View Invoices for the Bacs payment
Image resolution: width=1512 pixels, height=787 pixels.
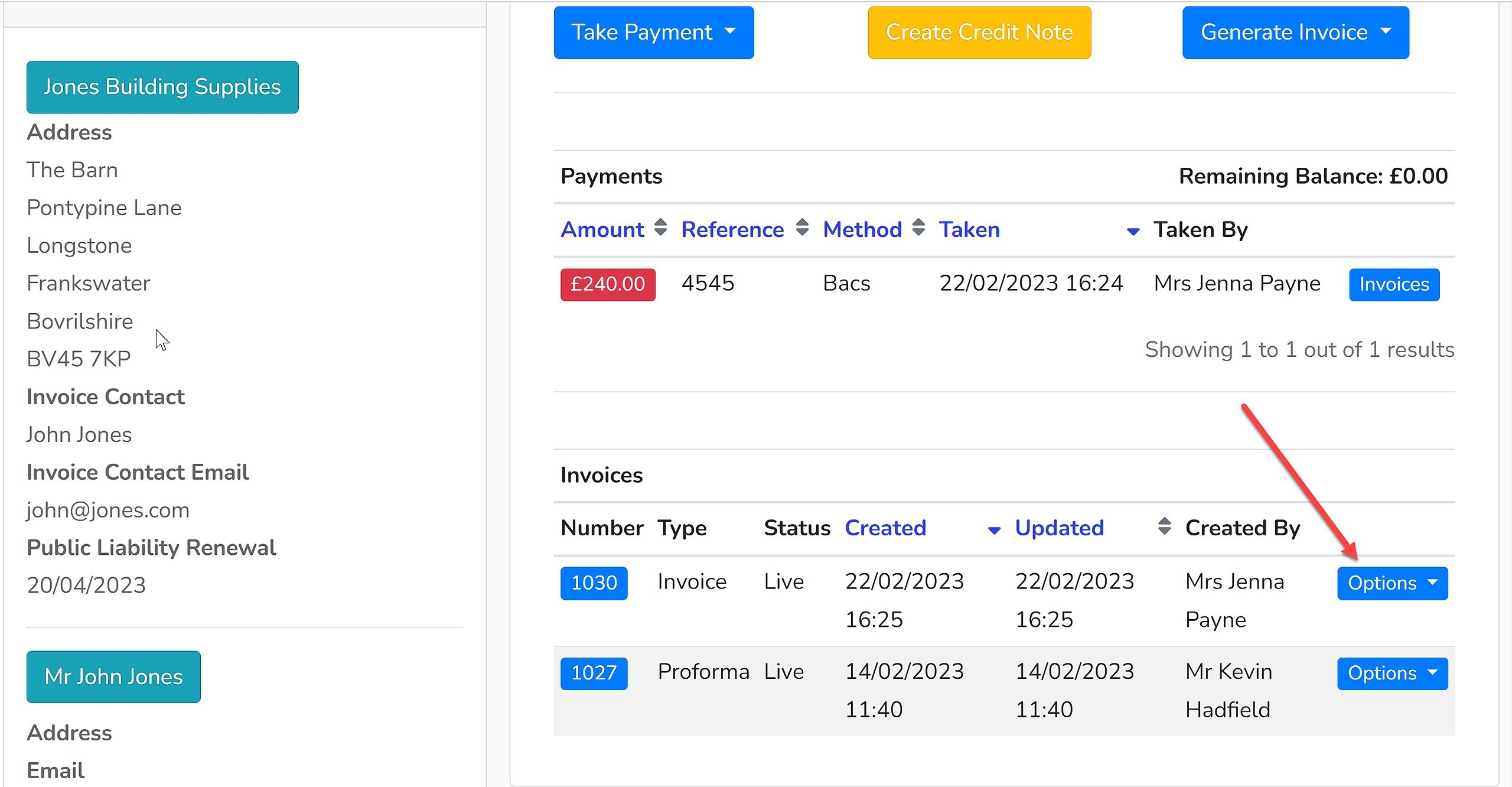coord(1394,284)
